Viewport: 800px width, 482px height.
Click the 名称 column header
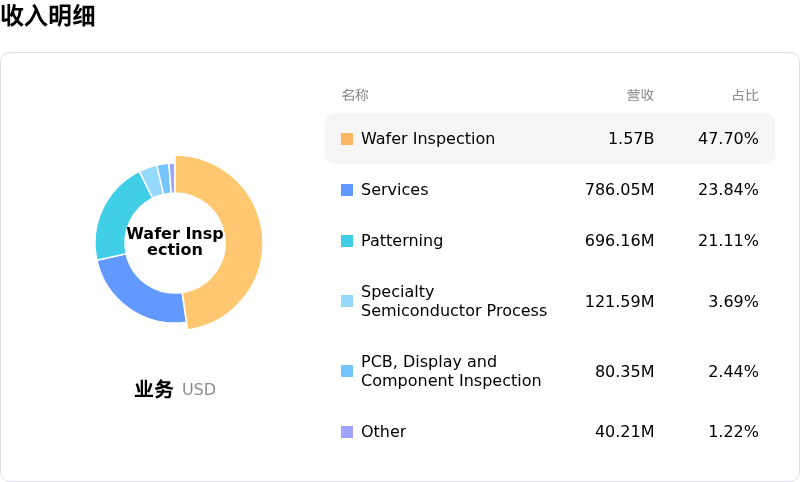(x=355, y=95)
